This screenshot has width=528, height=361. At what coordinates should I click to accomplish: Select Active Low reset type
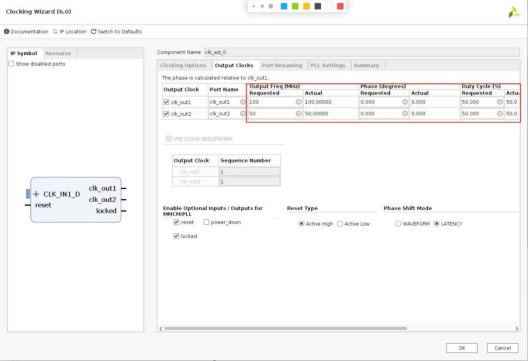pyautogui.click(x=340, y=224)
